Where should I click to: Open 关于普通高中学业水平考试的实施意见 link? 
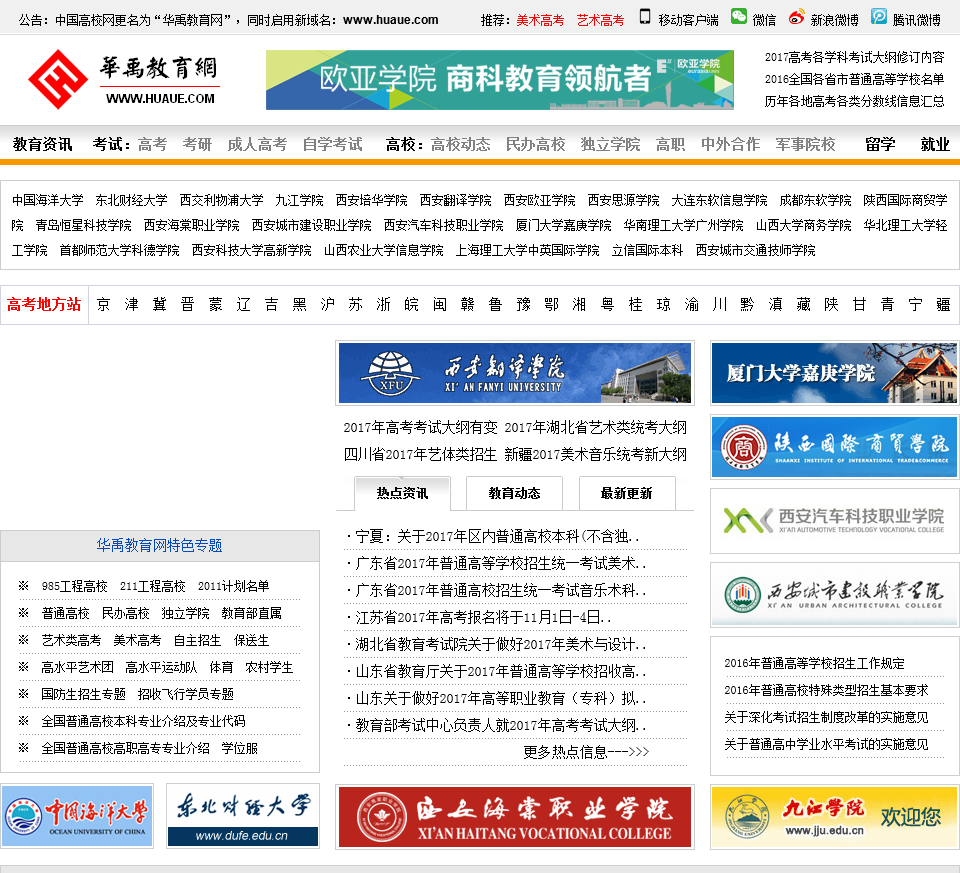826,744
